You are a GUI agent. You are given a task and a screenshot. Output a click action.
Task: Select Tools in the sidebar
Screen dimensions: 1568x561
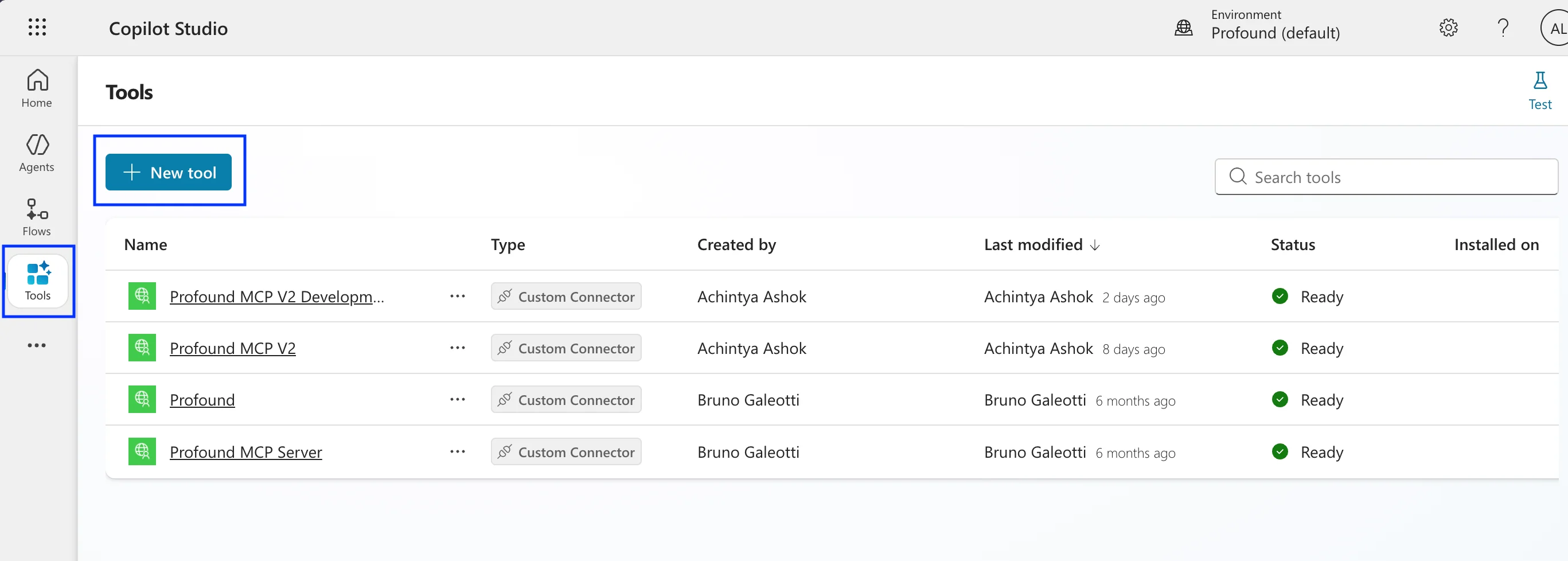(38, 281)
